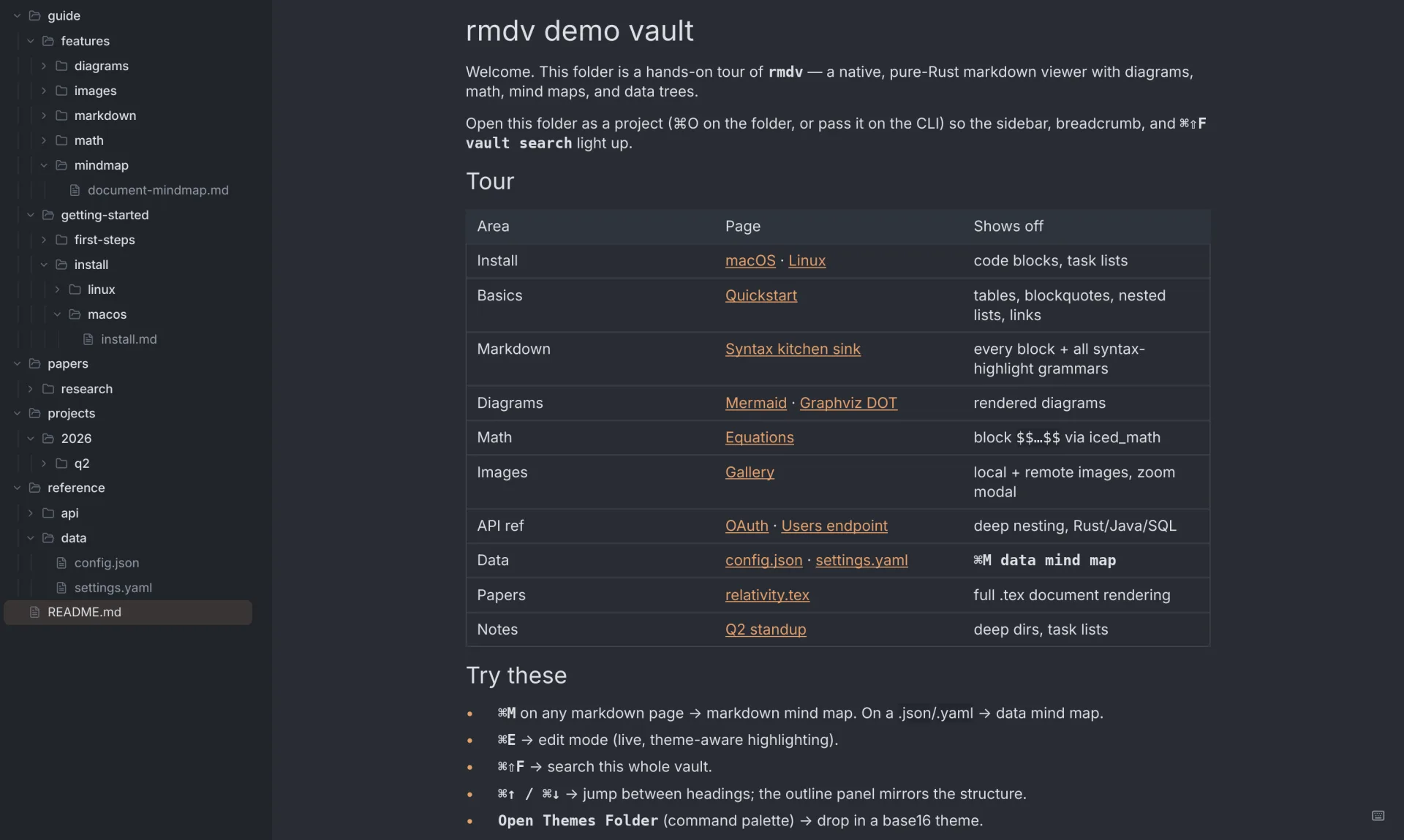The width and height of the screenshot is (1404, 840).
Task: Collapse the mindmap folder chevron
Action: [44, 165]
